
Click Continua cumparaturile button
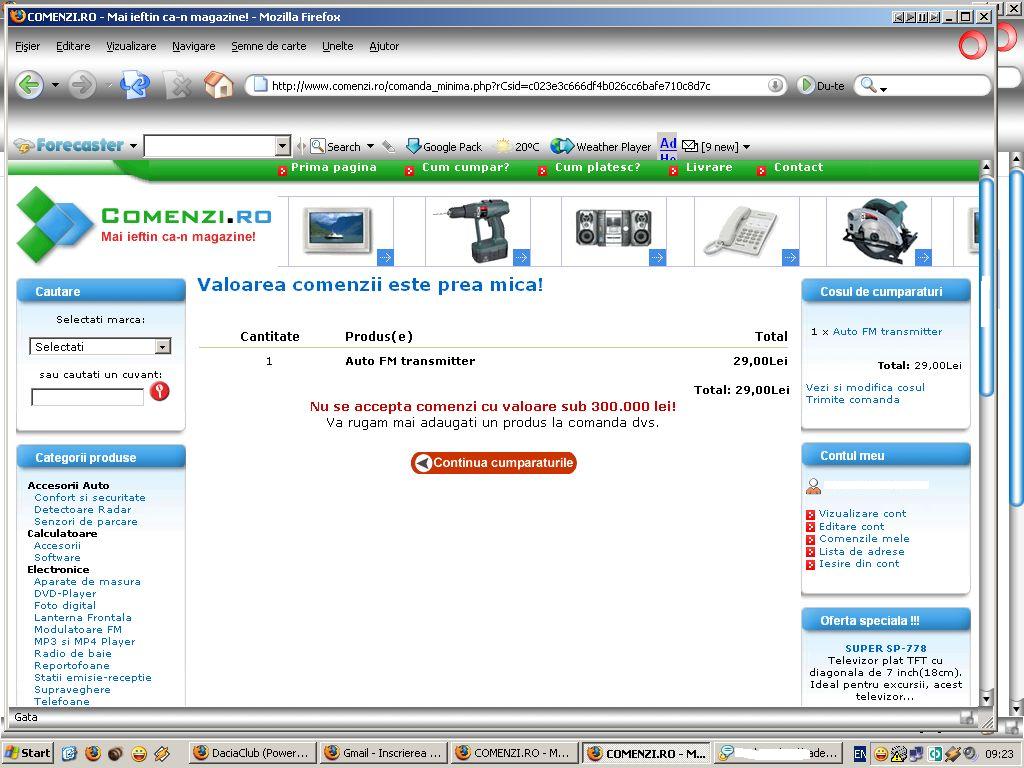tap(494, 463)
